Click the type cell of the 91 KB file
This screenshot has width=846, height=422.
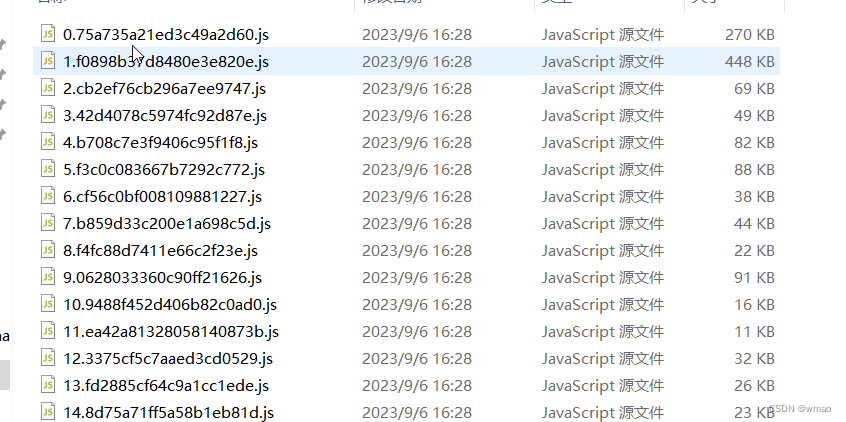(603, 277)
